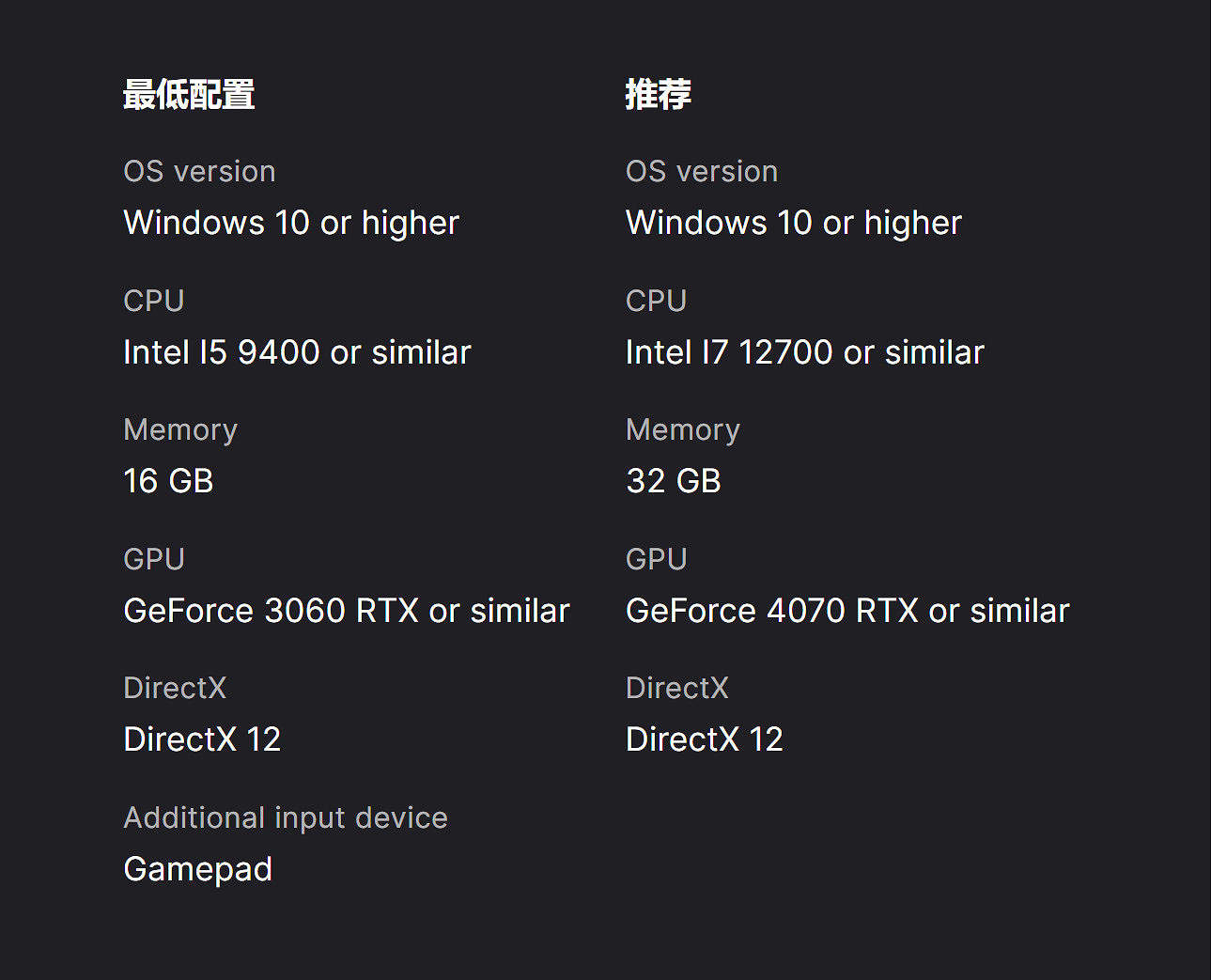Click the Gamepad input device value
This screenshot has height=980, width=1211.
pyautogui.click(x=198, y=869)
